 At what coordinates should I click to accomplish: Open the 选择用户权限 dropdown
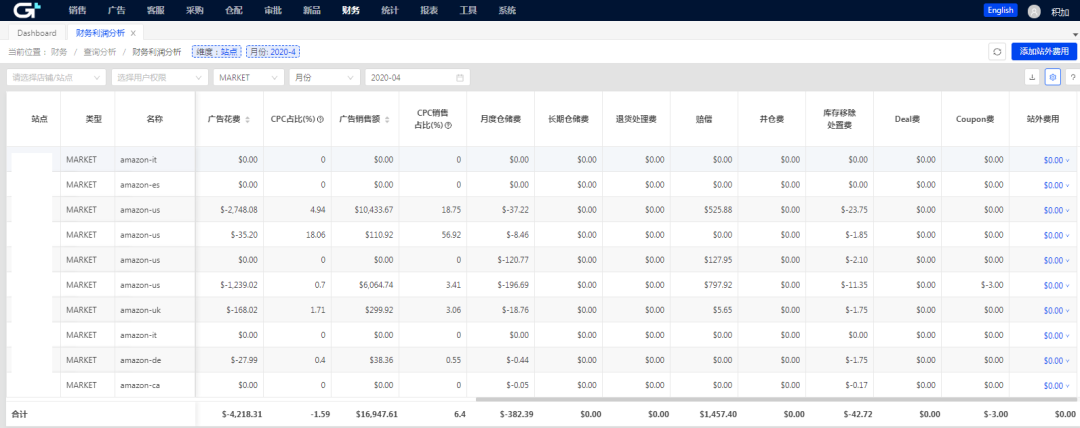click(x=160, y=78)
